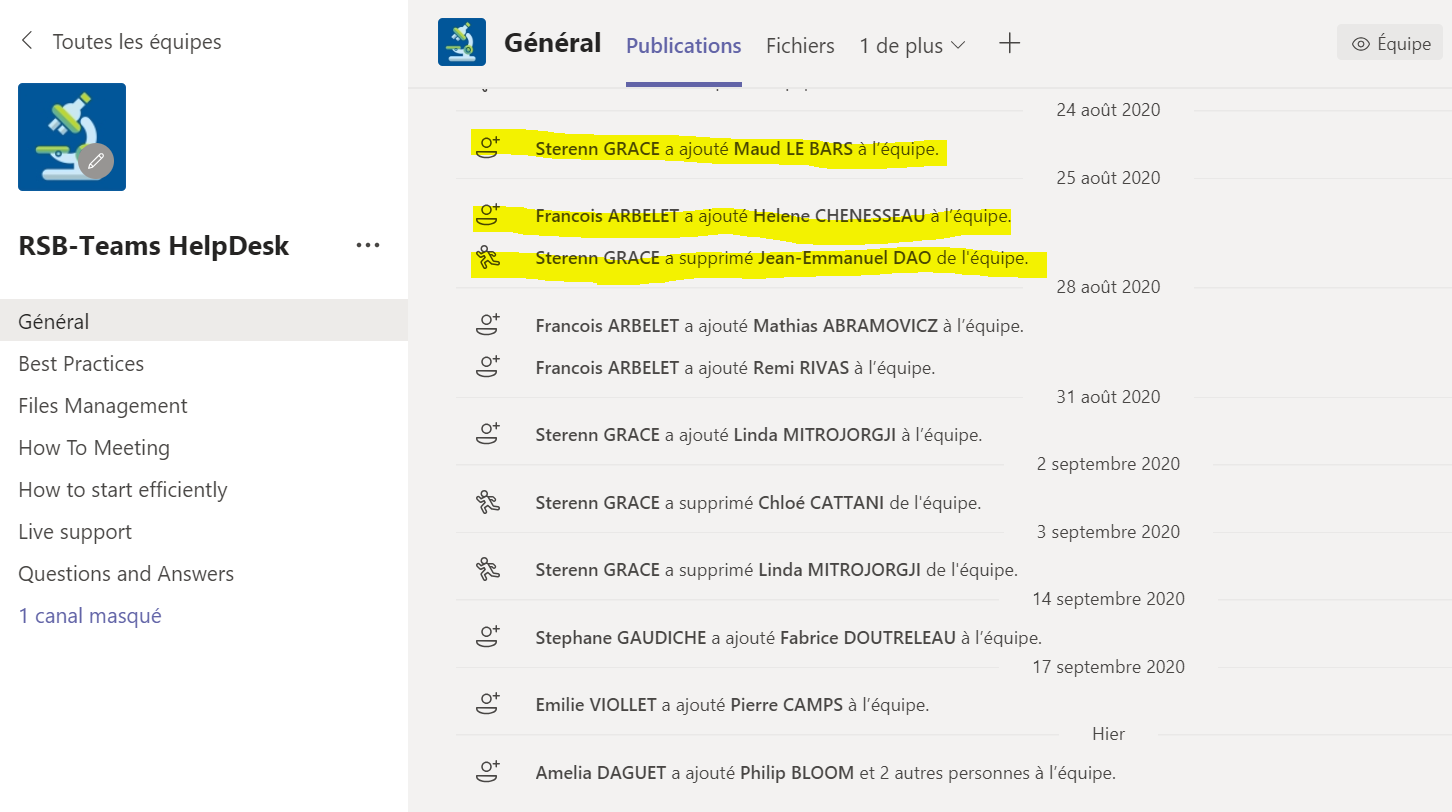Screen dimensions: 1452x812
Task: Select the Publications tab
Action: click(x=683, y=45)
